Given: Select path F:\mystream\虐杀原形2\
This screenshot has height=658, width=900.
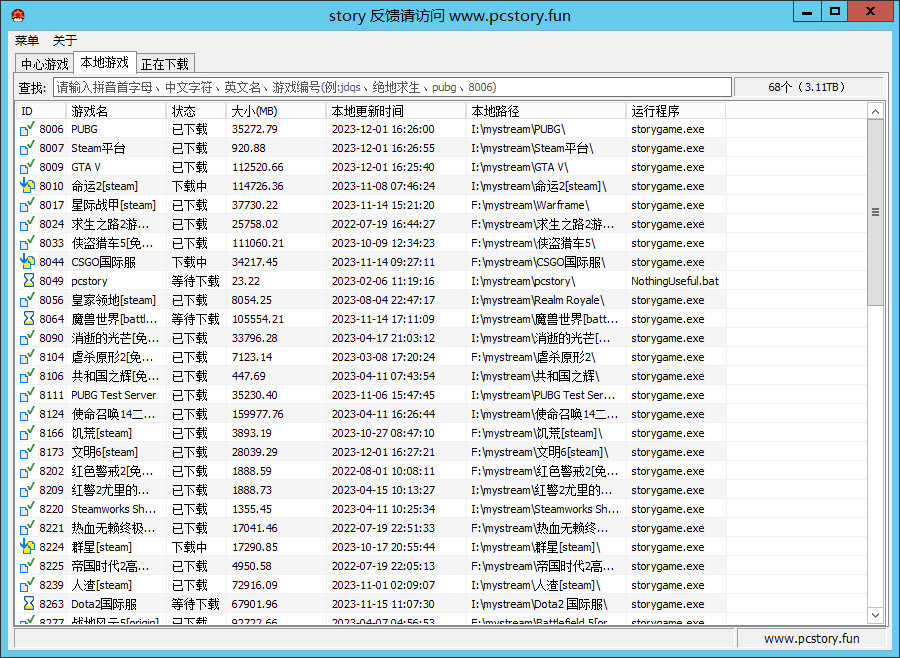Looking at the screenshot, I should 533,357.
